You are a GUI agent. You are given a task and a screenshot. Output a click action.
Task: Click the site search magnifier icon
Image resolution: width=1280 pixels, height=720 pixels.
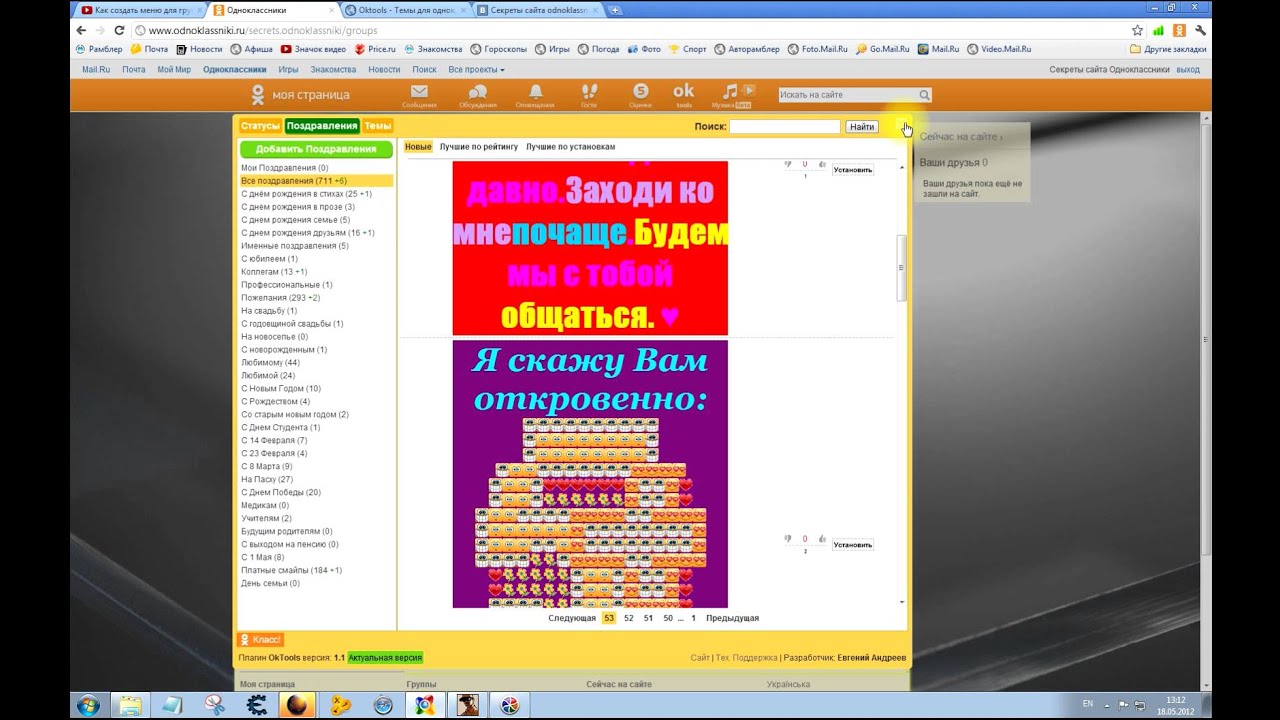pyautogui.click(x=924, y=95)
